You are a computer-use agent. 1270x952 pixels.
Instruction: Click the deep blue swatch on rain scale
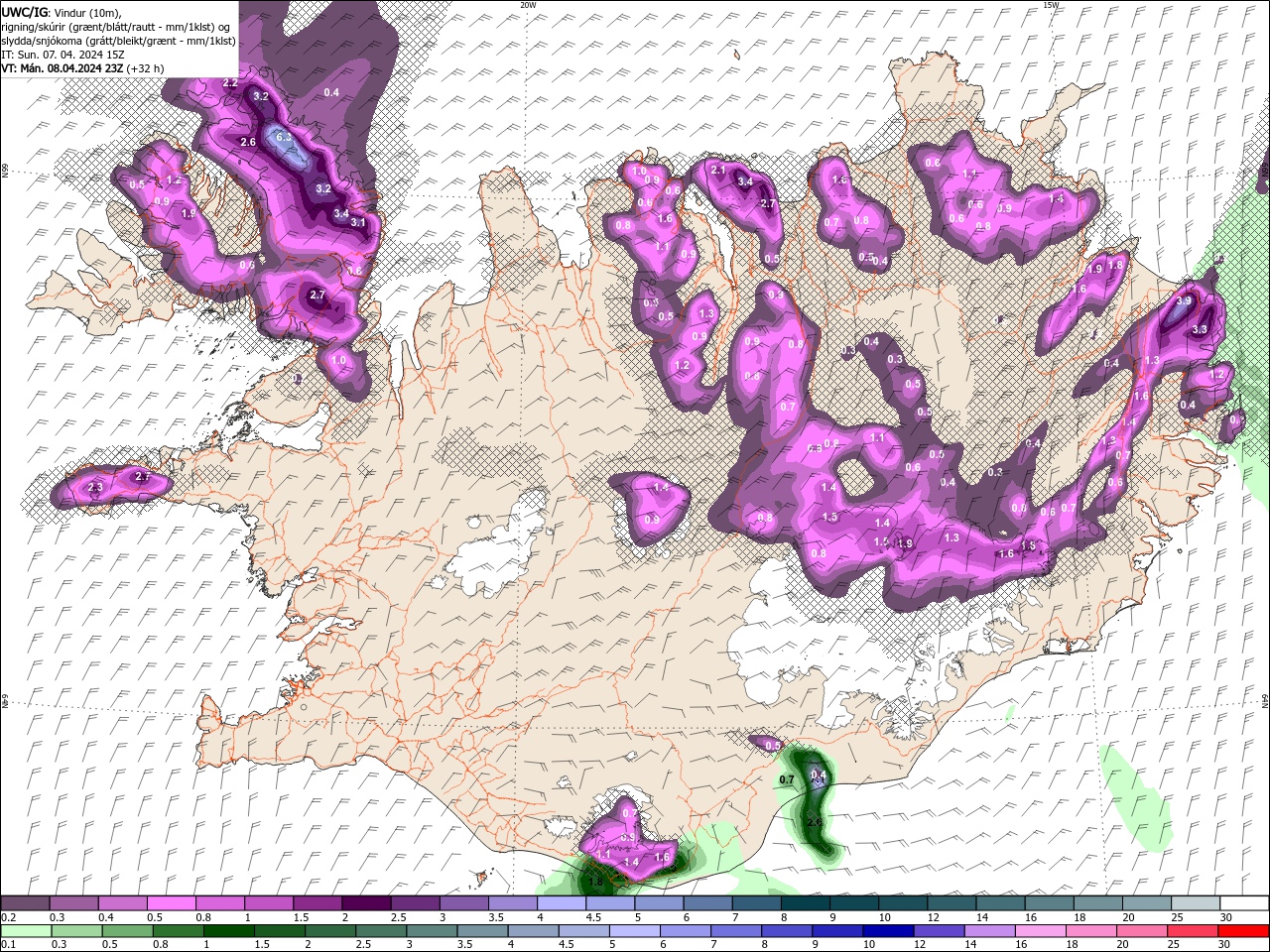click(889, 931)
